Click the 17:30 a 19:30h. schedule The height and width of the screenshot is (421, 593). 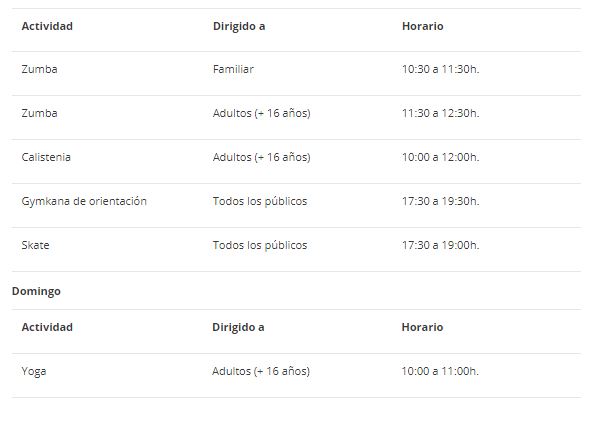click(440, 201)
